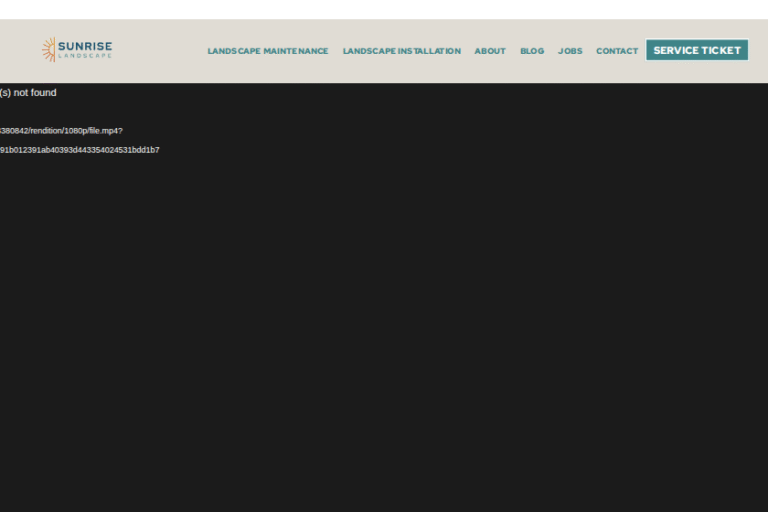The height and width of the screenshot is (512, 768).
Task: Open the Contact page
Action: (x=616, y=51)
